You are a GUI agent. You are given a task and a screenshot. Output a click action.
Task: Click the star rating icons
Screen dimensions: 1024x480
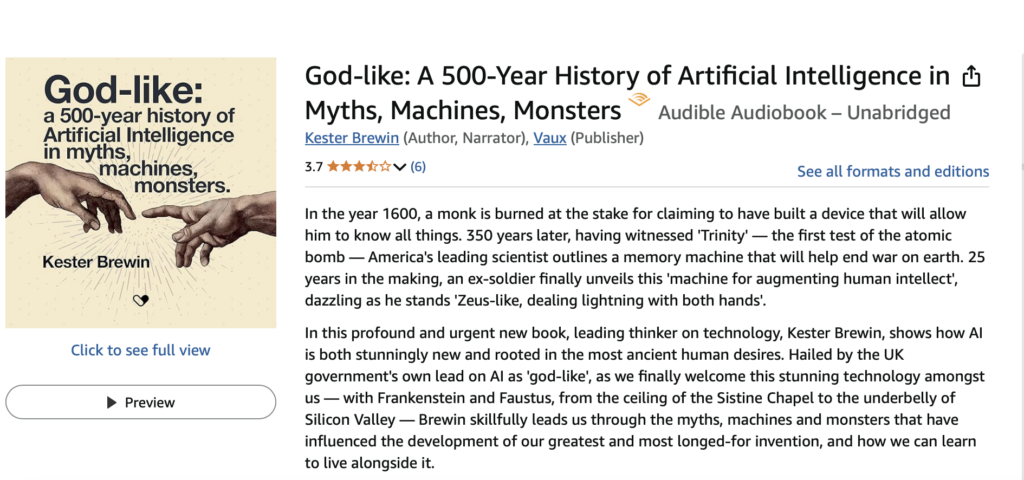coord(359,167)
